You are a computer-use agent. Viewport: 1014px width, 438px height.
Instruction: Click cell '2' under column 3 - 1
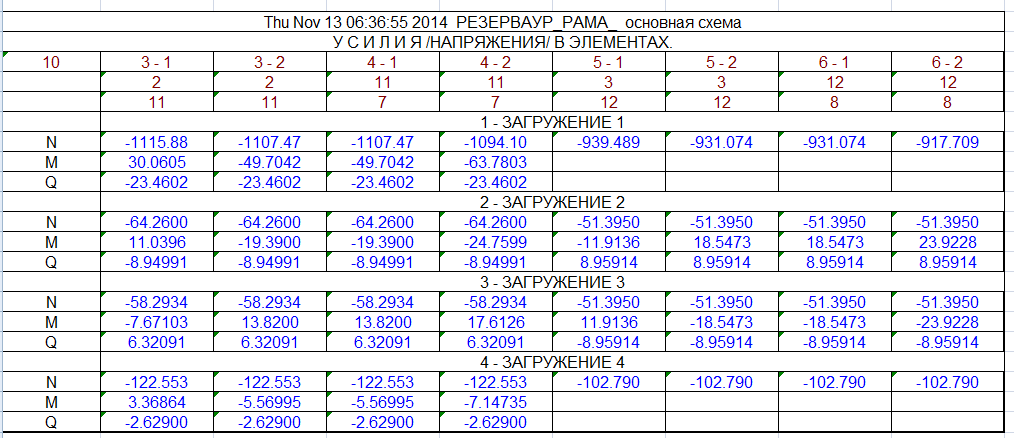[156, 82]
